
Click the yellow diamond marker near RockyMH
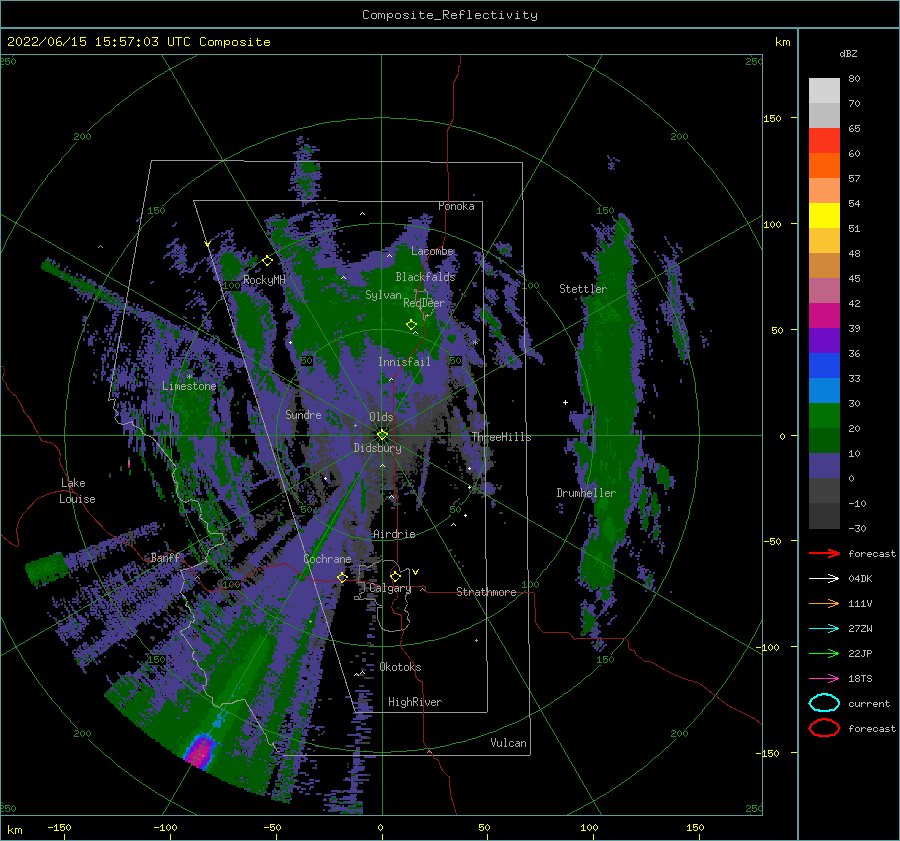(267, 261)
